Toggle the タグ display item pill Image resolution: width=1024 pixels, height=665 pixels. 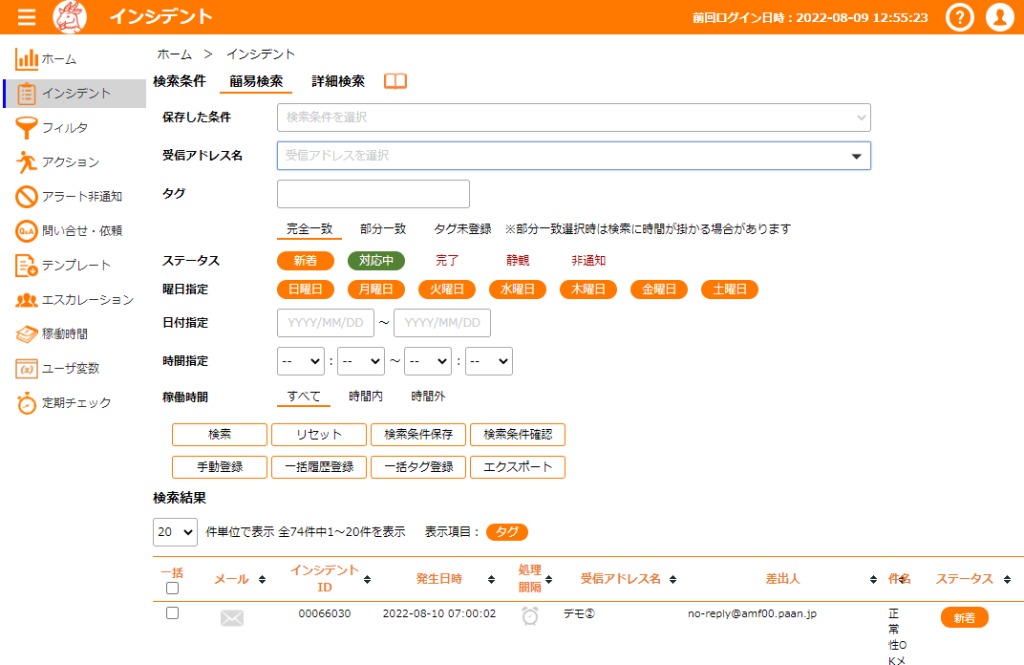click(507, 532)
